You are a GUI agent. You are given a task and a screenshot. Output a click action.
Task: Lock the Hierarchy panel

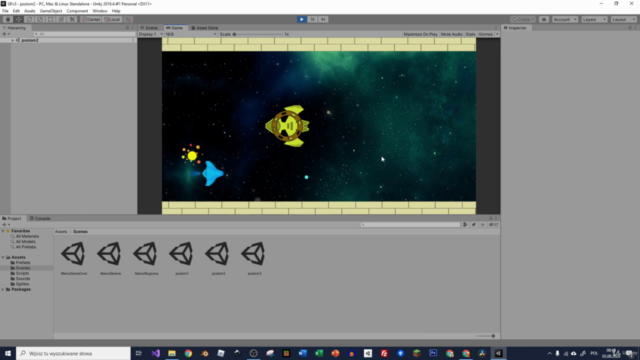point(127,28)
